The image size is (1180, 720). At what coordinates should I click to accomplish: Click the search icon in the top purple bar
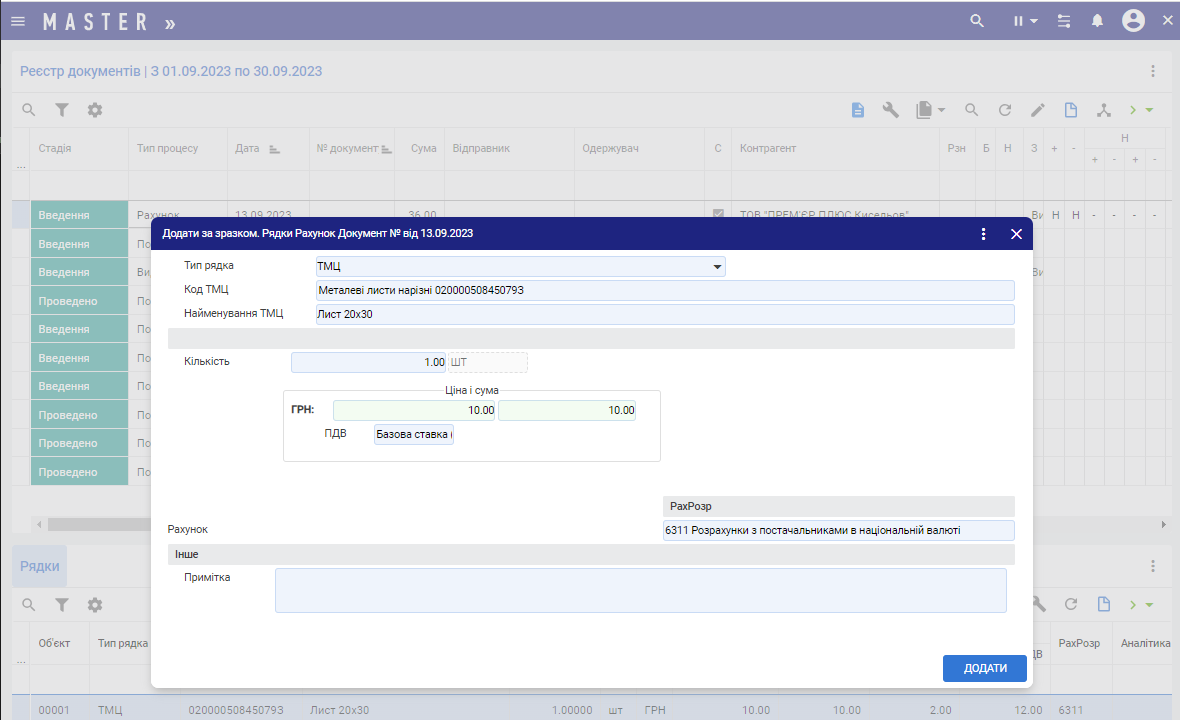click(977, 21)
